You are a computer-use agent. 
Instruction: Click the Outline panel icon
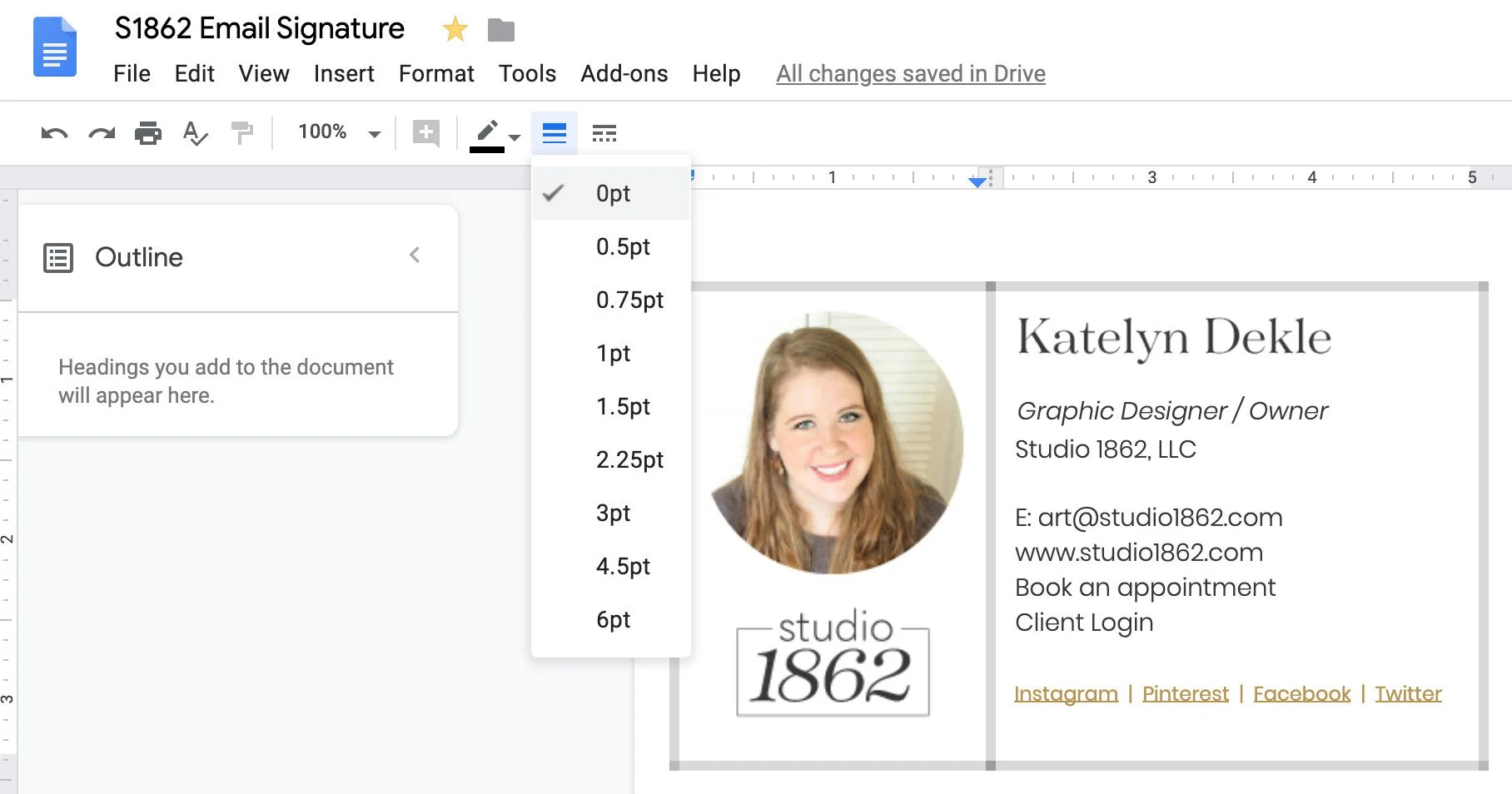(x=57, y=257)
